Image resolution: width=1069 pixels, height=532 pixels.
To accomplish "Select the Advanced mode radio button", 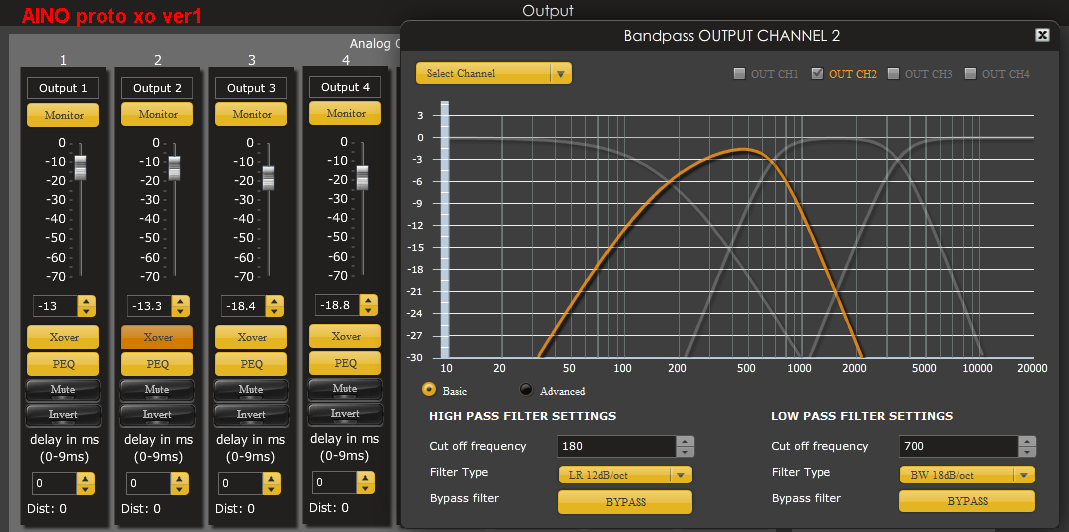I will pyautogui.click(x=526, y=389).
